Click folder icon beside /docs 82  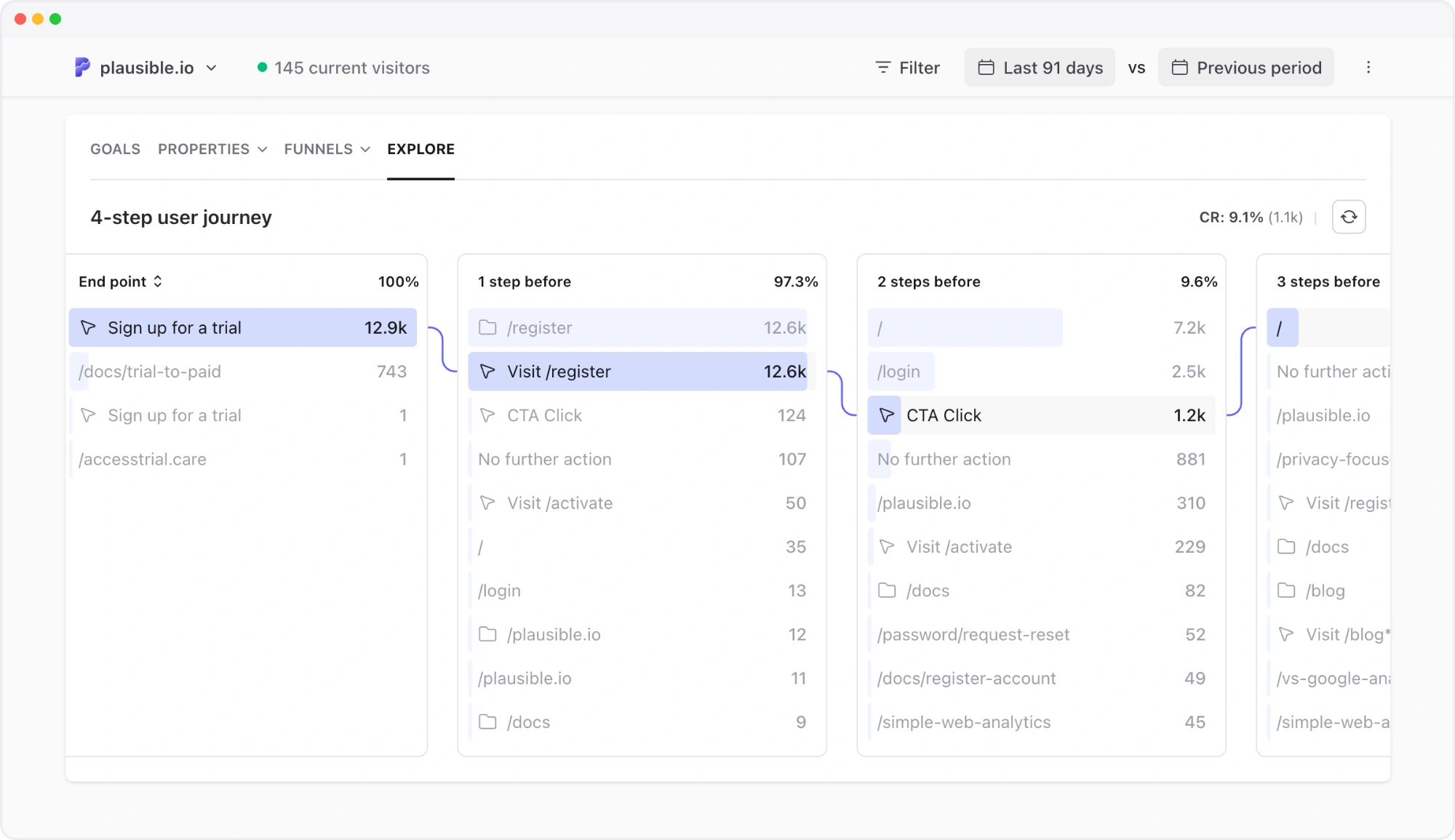coord(887,591)
